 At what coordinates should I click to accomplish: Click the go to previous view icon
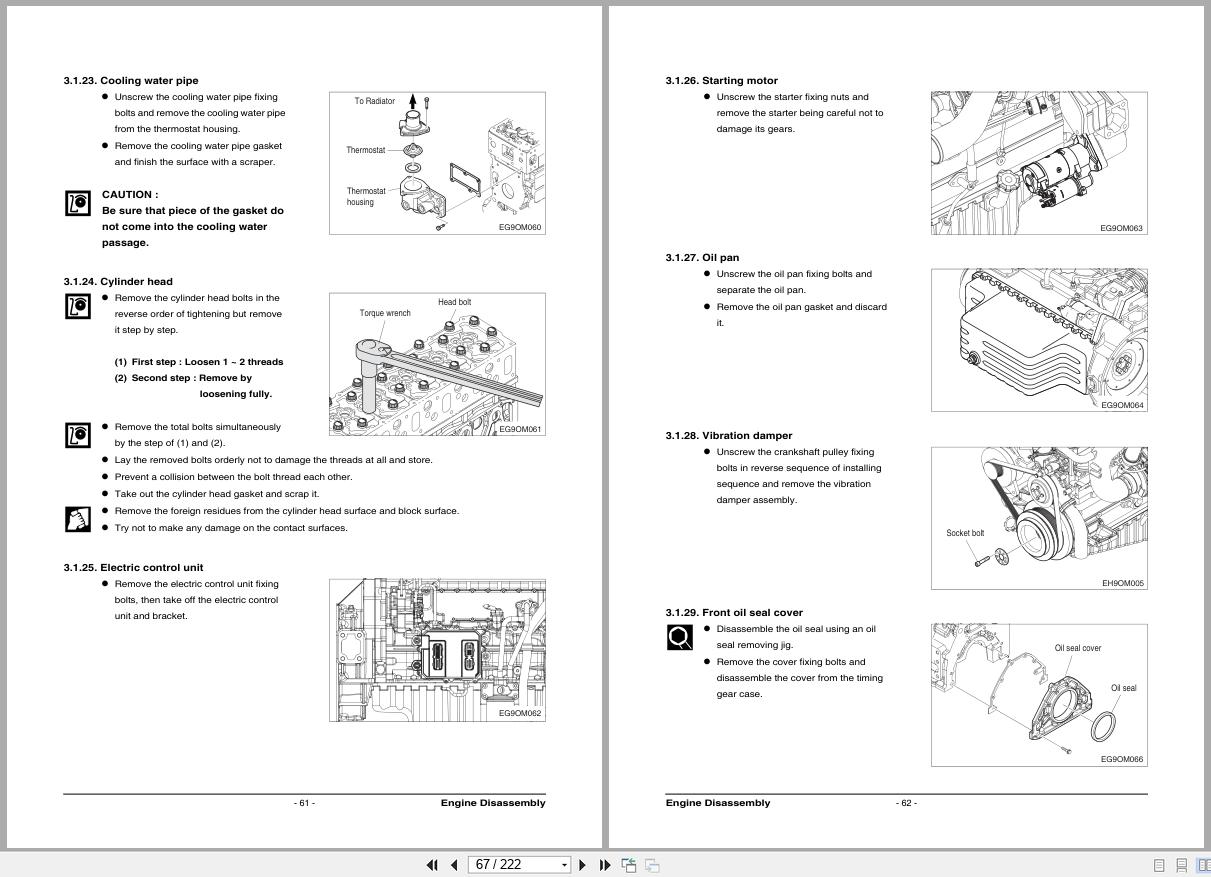coord(629,865)
